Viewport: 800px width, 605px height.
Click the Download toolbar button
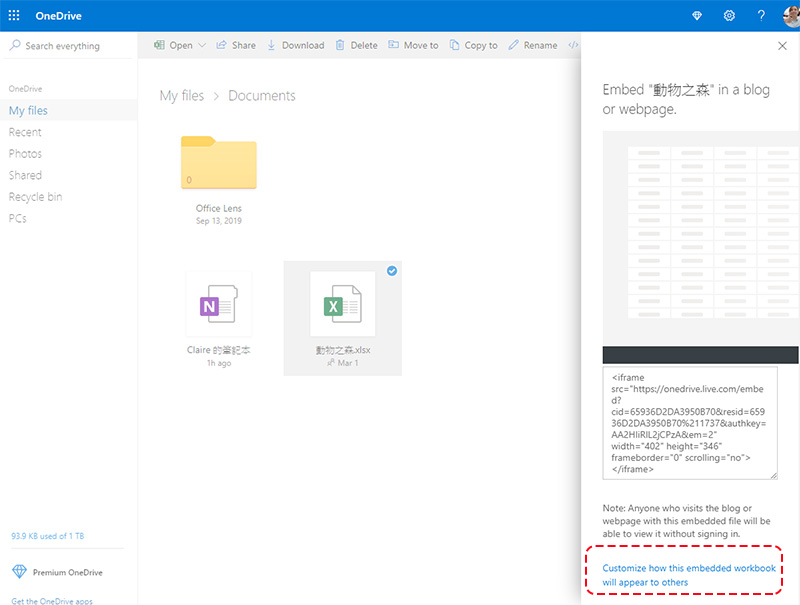pyautogui.click(x=295, y=45)
